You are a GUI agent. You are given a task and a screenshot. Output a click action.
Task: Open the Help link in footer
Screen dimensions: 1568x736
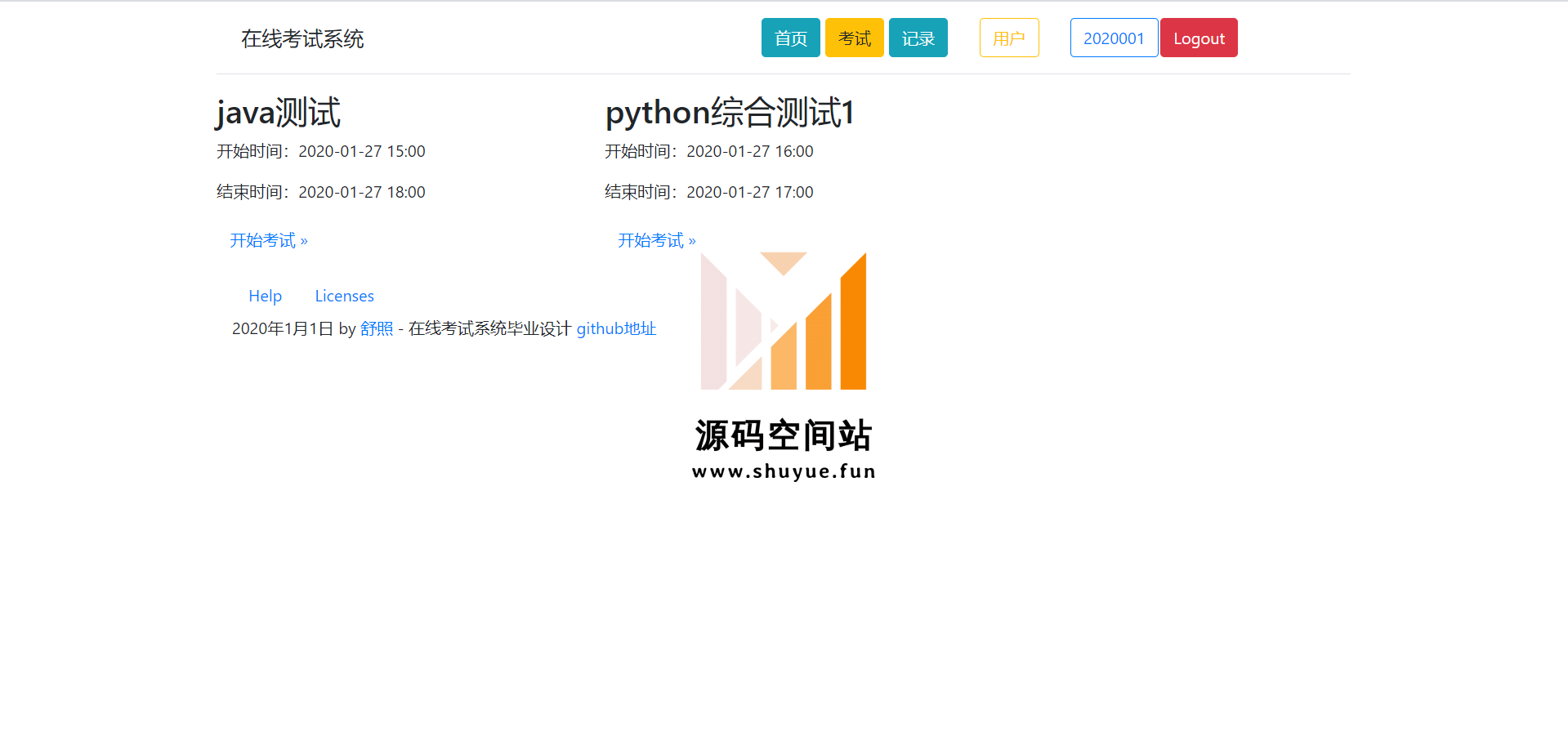coord(266,296)
